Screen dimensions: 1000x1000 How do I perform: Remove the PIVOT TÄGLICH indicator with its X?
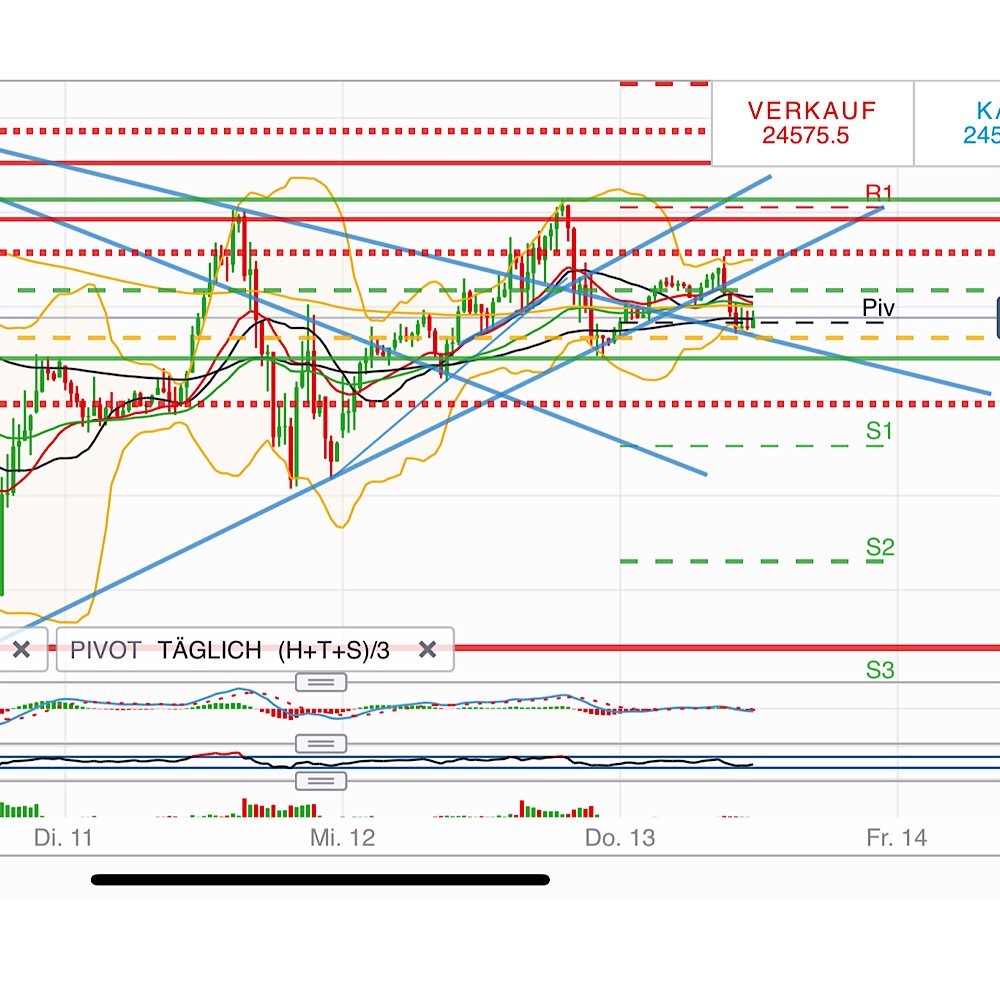[x=427, y=650]
